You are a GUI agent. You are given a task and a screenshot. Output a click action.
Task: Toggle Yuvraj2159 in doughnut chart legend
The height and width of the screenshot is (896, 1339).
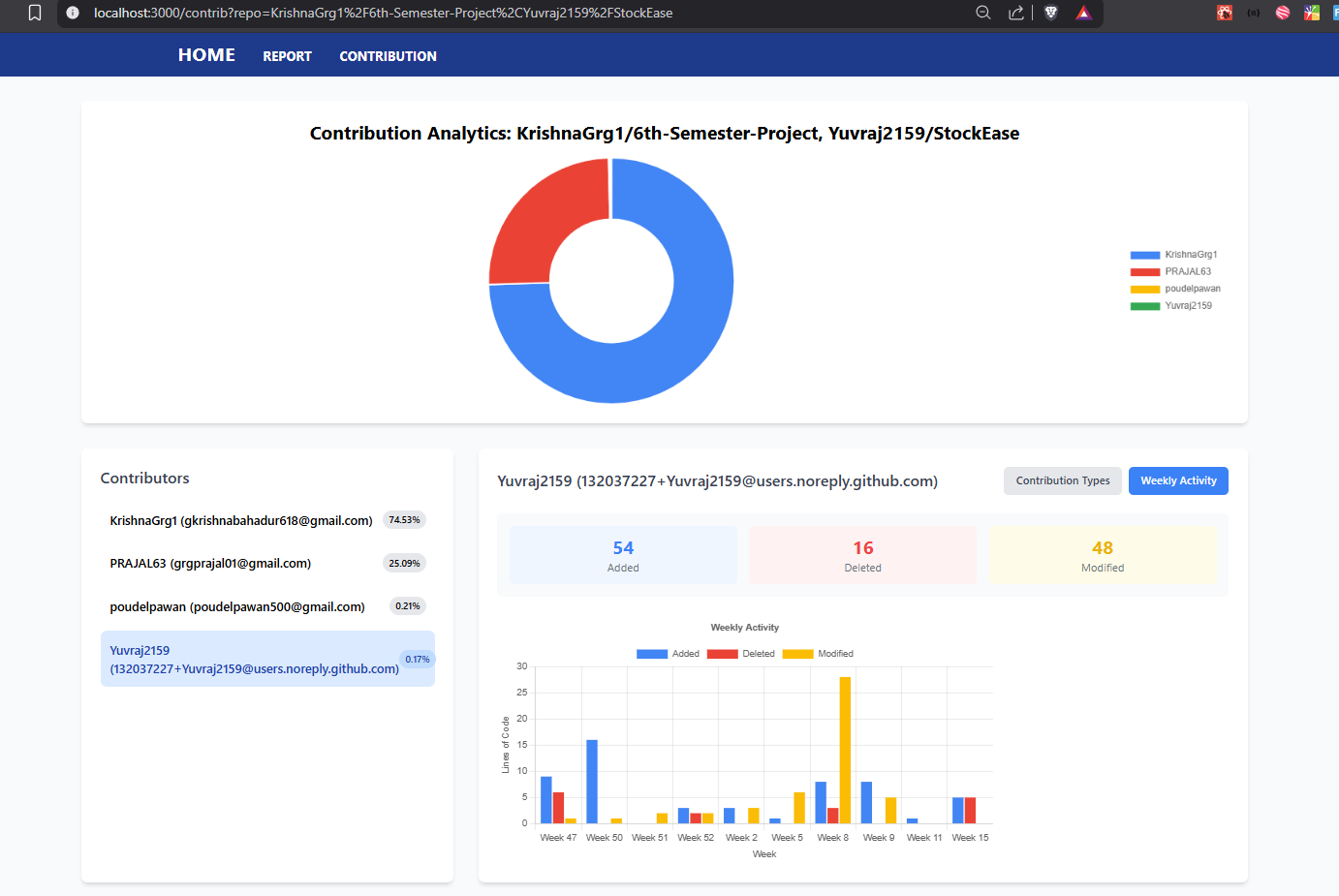tap(1170, 305)
